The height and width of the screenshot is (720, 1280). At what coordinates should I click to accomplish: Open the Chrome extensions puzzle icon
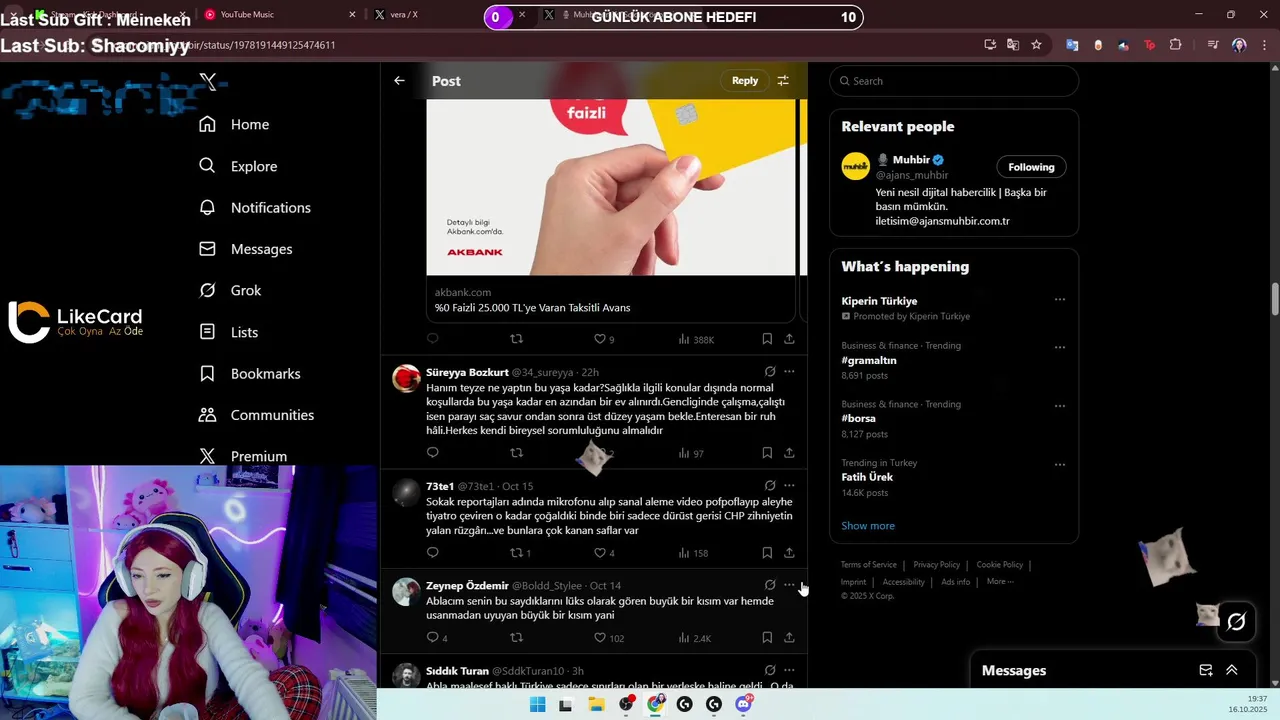point(1175,45)
